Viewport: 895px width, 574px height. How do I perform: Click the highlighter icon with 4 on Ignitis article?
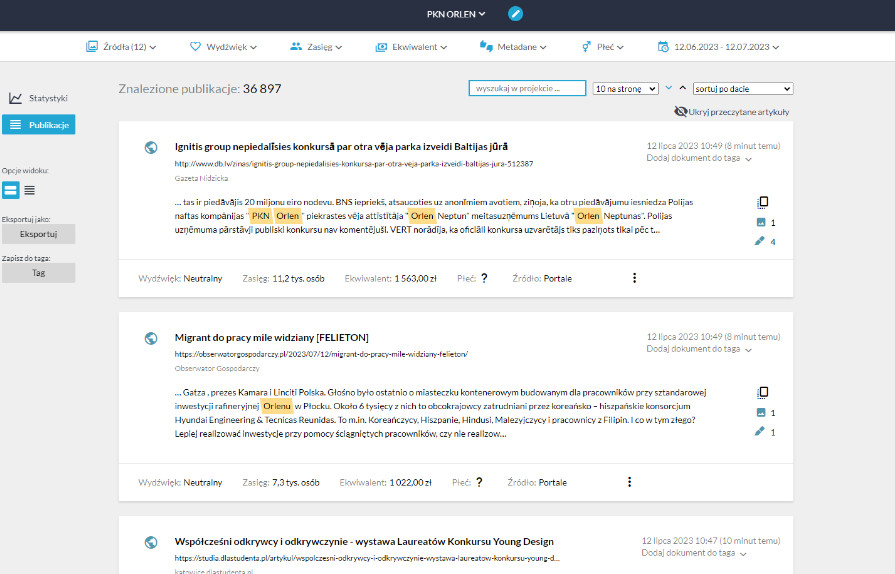[759, 241]
